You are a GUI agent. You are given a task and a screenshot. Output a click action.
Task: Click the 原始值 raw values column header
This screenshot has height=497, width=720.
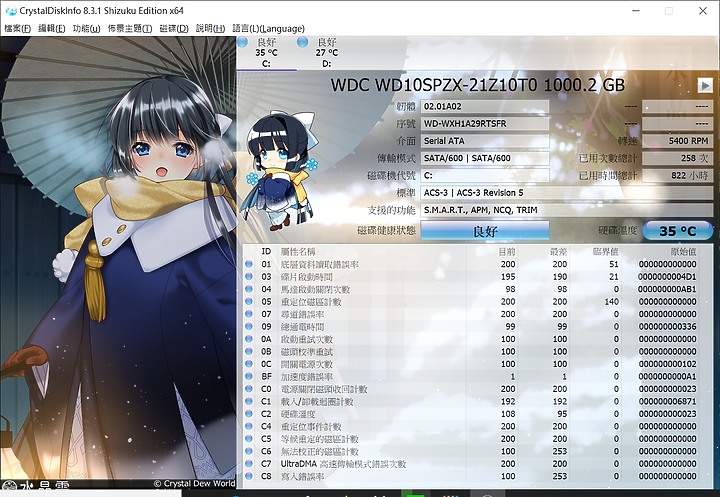point(683,252)
